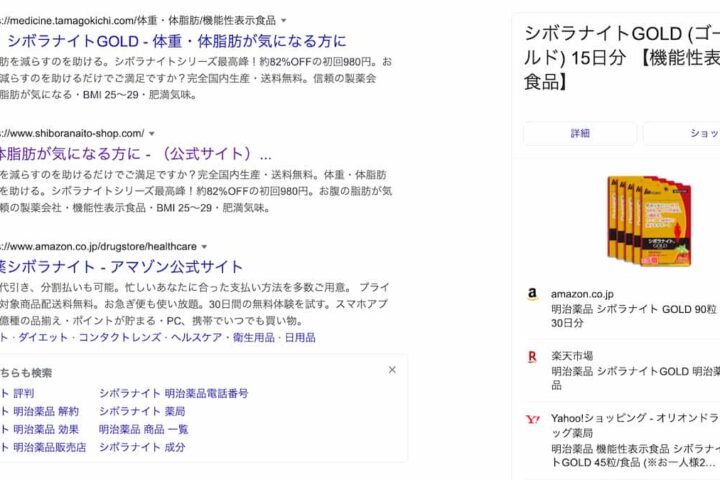Expand the shiboranaito-shop.com URL dropdown arrow
The height and width of the screenshot is (480, 720).
pyautogui.click(x=152, y=134)
